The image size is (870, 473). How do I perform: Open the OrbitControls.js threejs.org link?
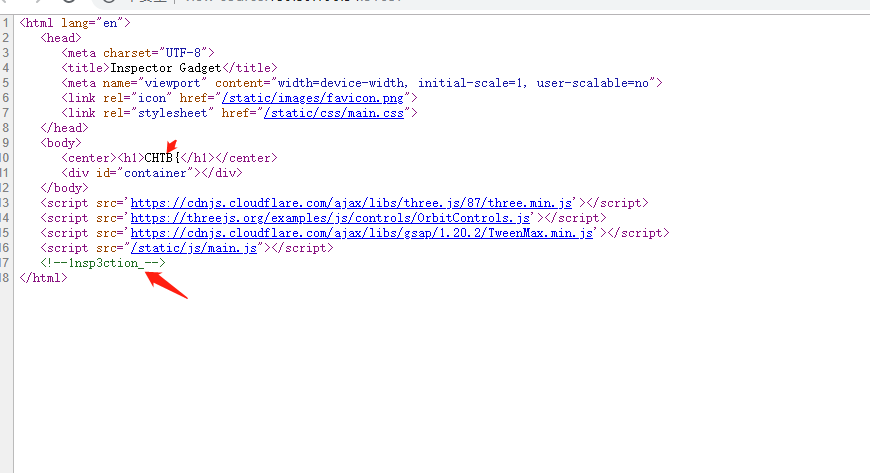pyautogui.click(x=330, y=218)
